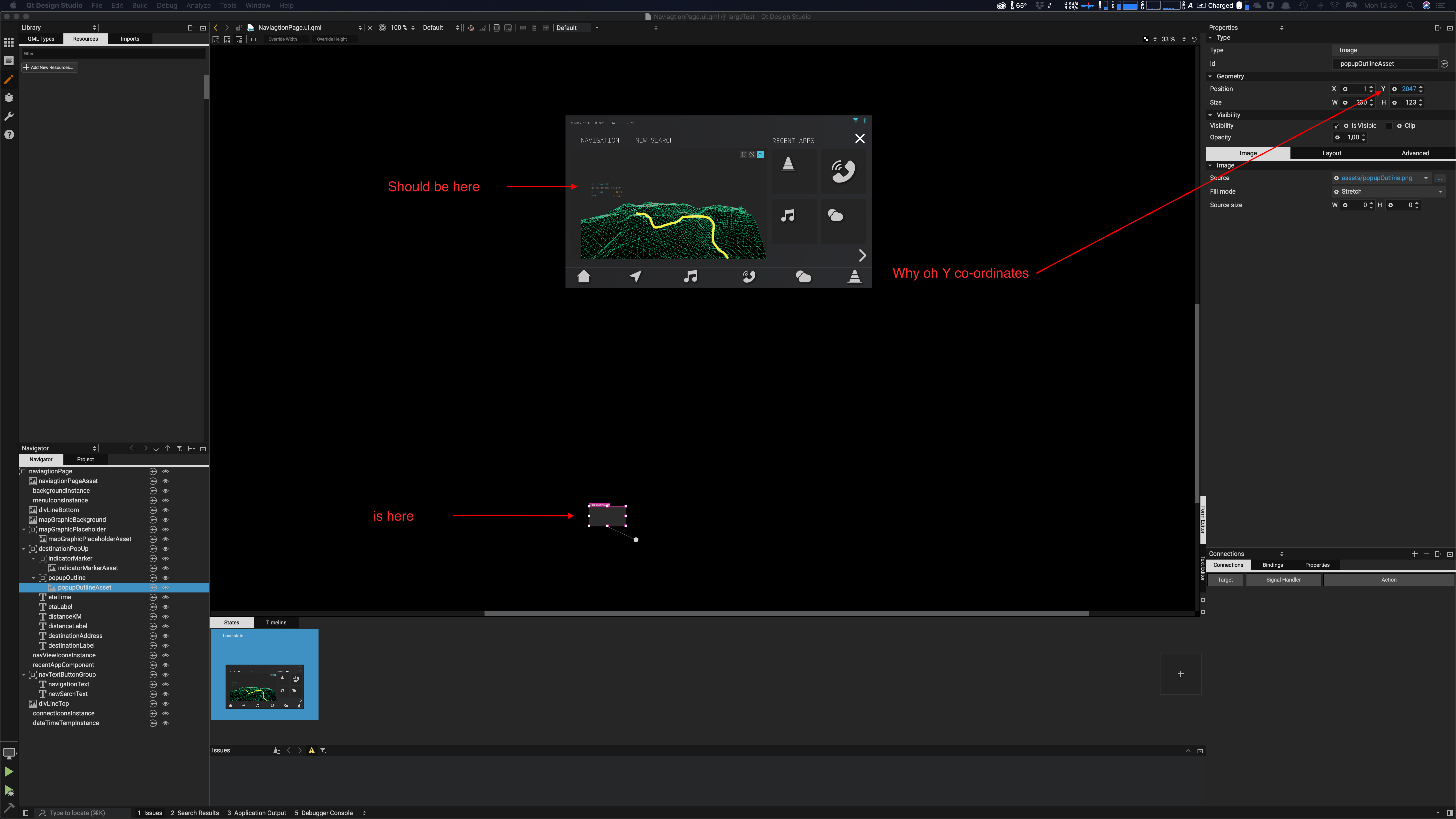Open the Analyze menu
Screen dimensions: 1456x819
point(198,6)
